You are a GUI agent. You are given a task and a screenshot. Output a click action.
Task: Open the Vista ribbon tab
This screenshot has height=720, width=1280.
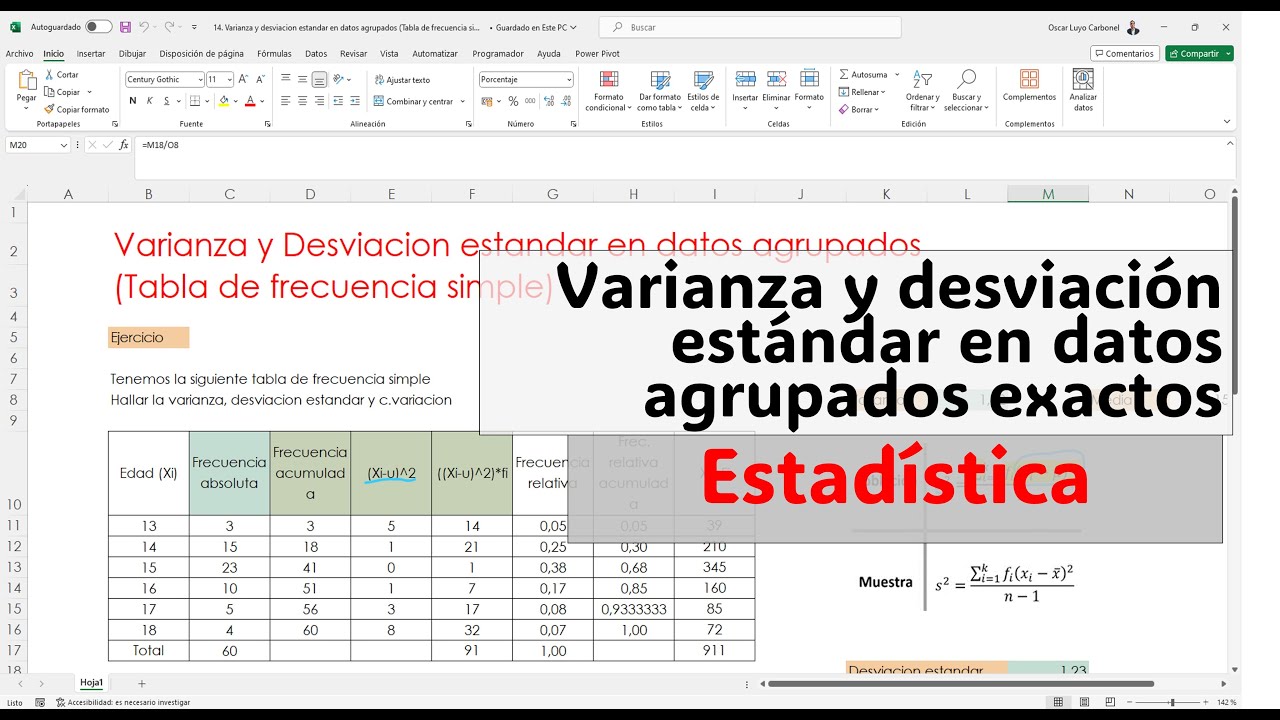389,54
